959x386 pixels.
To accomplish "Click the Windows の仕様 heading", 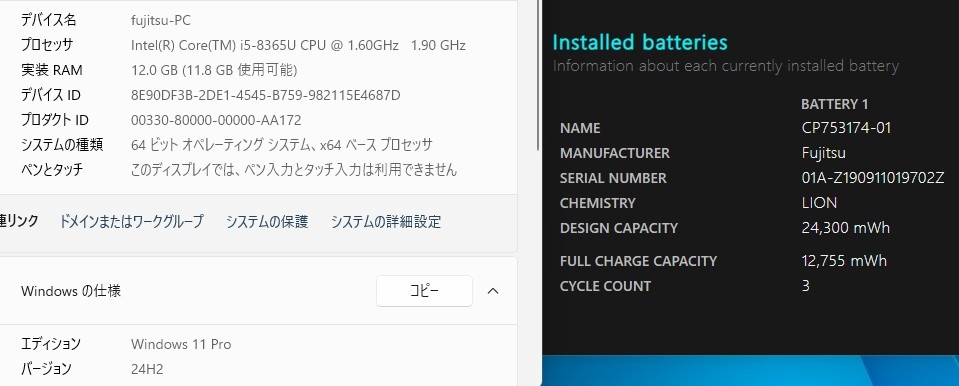I will click(x=71, y=291).
